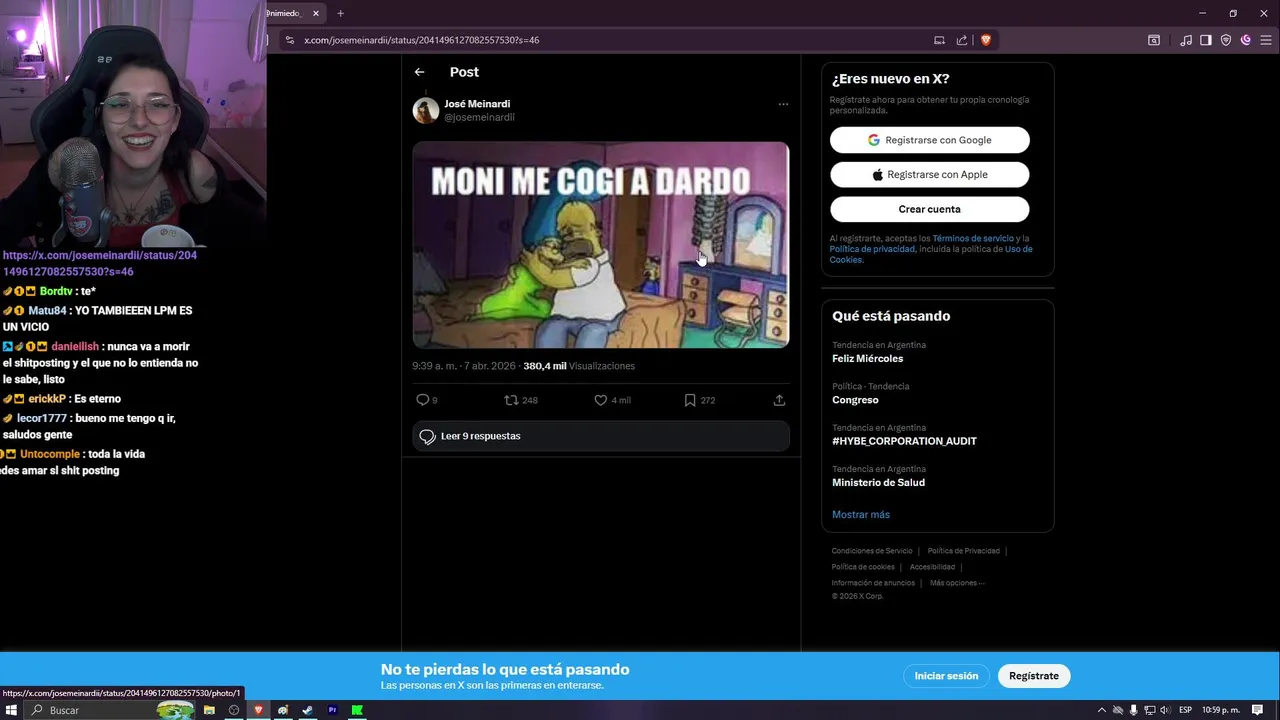The height and width of the screenshot is (720, 1280).
Task: Click Mostrar más under trends
Action: pyautogui.click(x=861, y=514)
